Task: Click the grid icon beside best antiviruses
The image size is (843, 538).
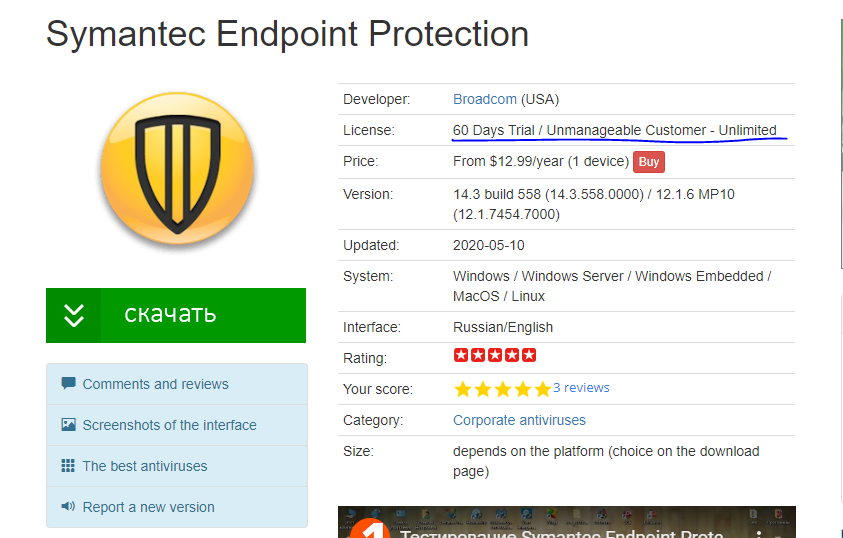Action: point(68,466)
